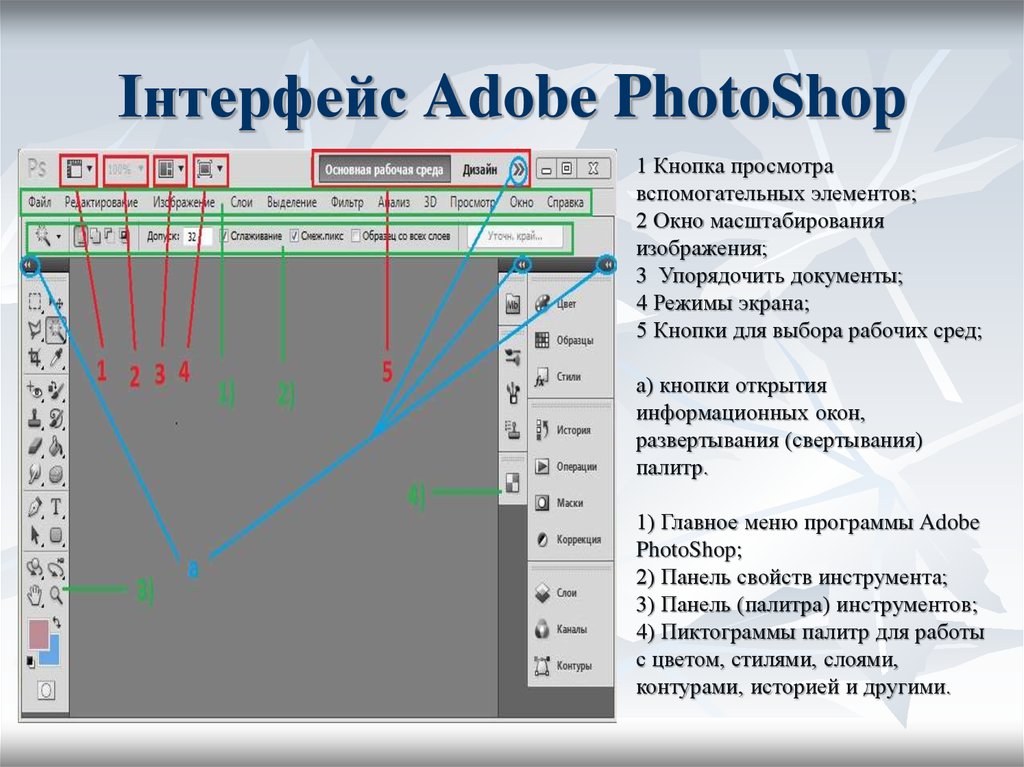The height and width of the screenshot is (767, 1024).
Task: Swap foreground and background colors
Action: [x=57, y=623]
